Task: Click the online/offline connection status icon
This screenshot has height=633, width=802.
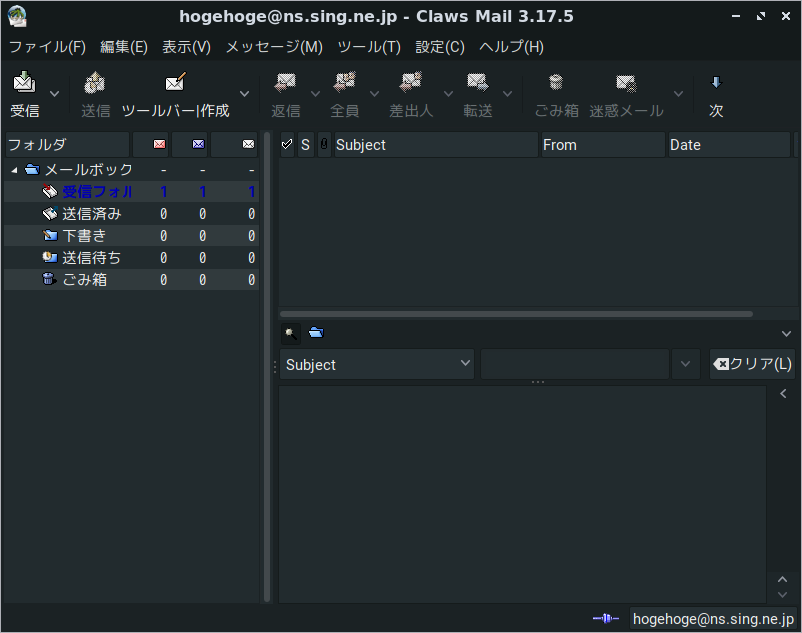Action: tap(606, 619)
